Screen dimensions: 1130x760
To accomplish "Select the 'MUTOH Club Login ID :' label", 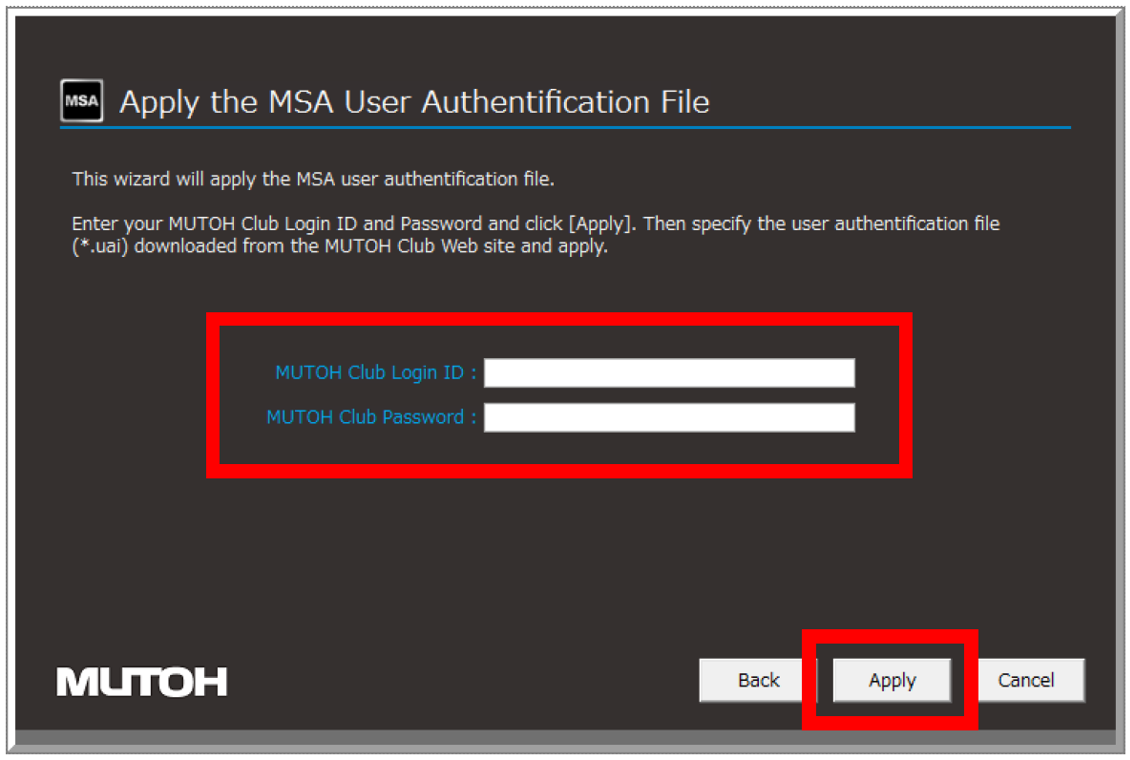I will 375,372.
